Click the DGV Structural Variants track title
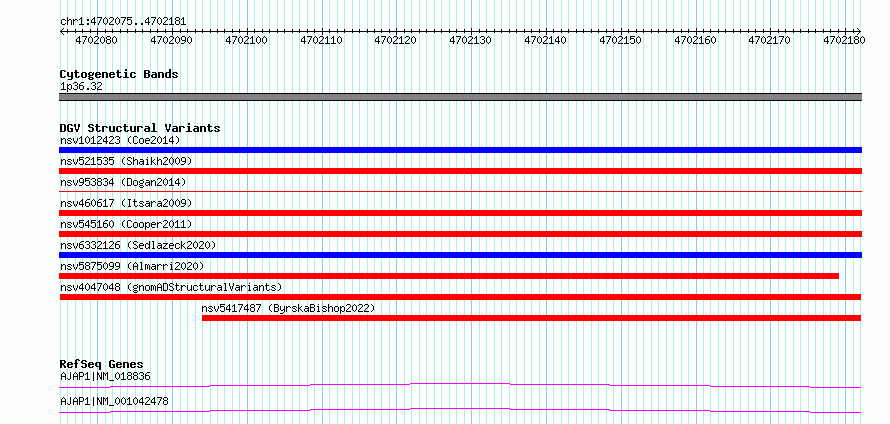This screenshot has width=890, height=424. pyautogui.click(x=140, y=128)
